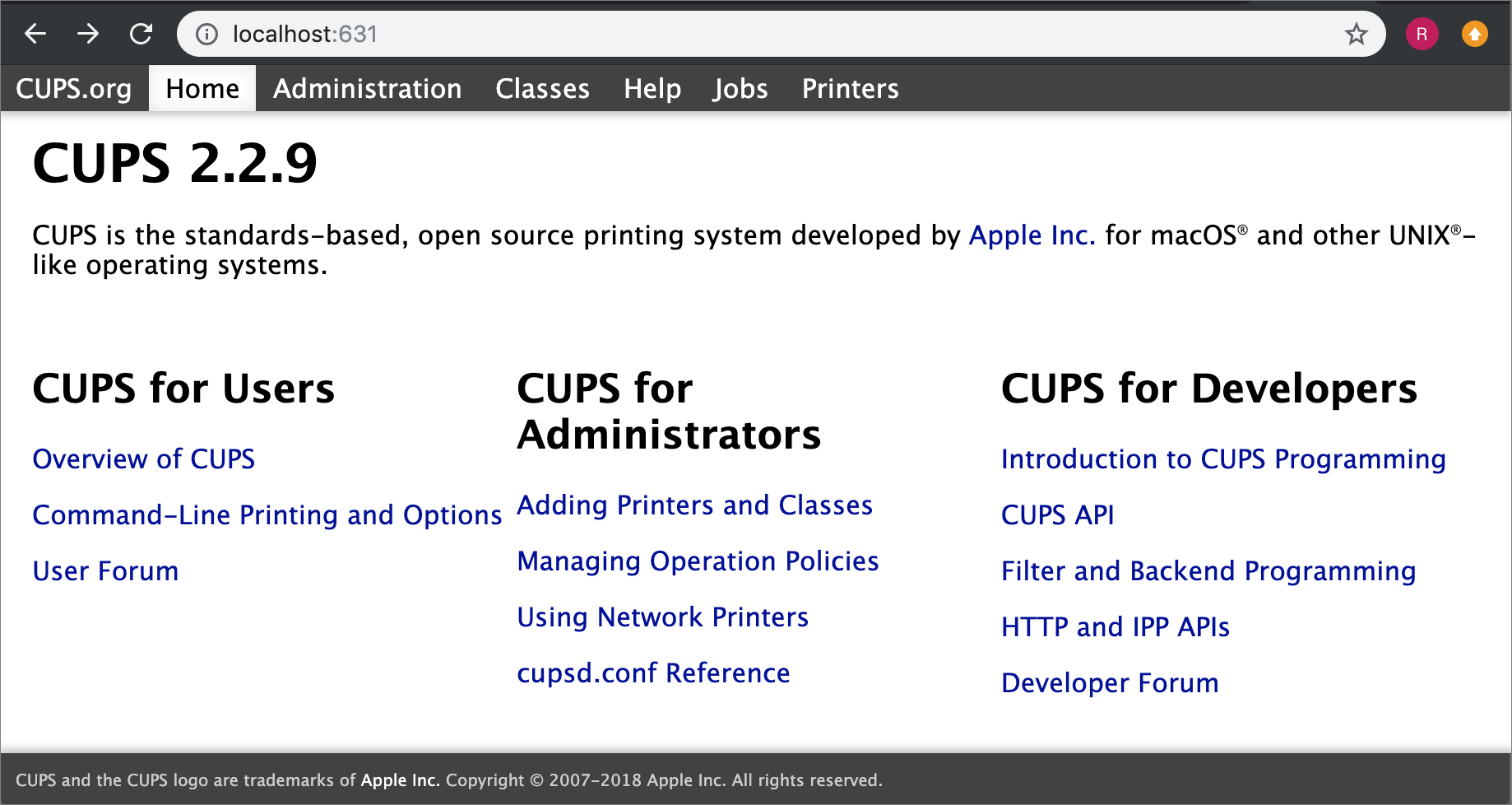Click the CUPS for Users heading
The image size is (1512, 805).
click(183, 388)
